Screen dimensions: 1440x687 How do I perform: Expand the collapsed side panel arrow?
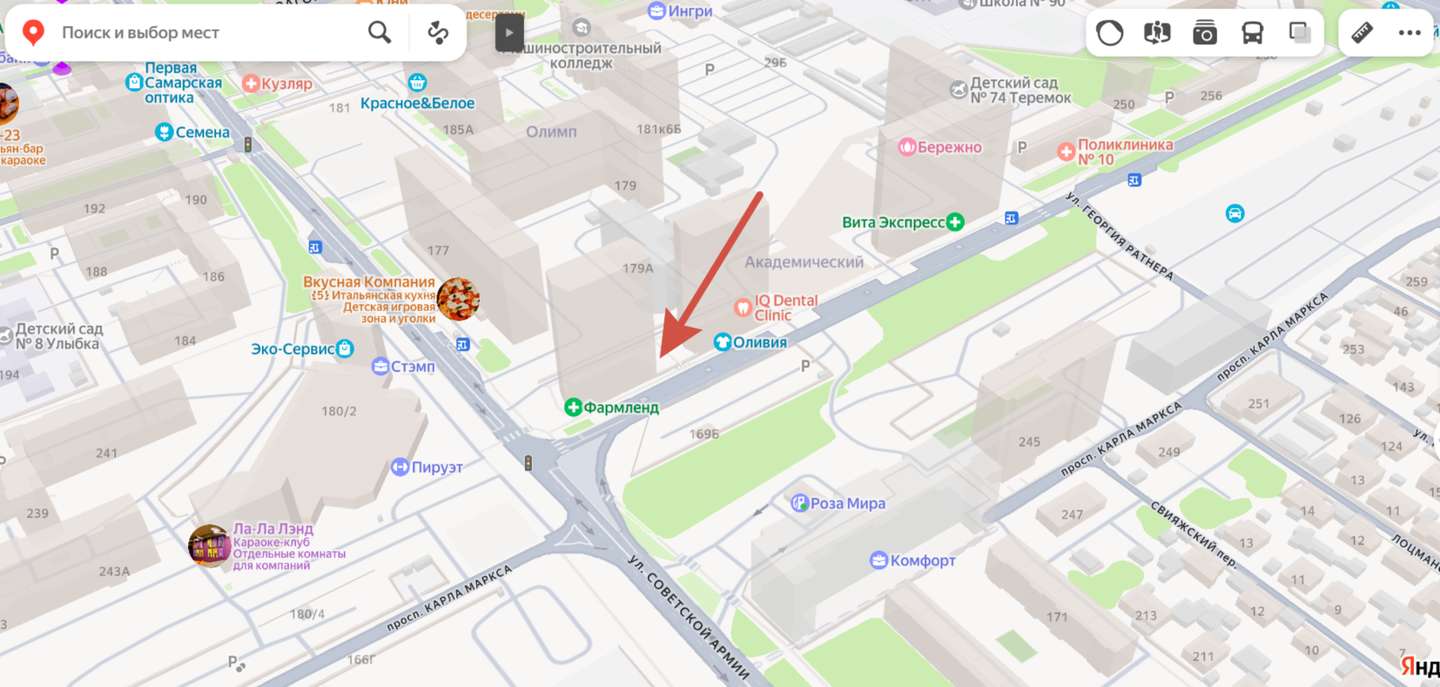click(509, 33)
